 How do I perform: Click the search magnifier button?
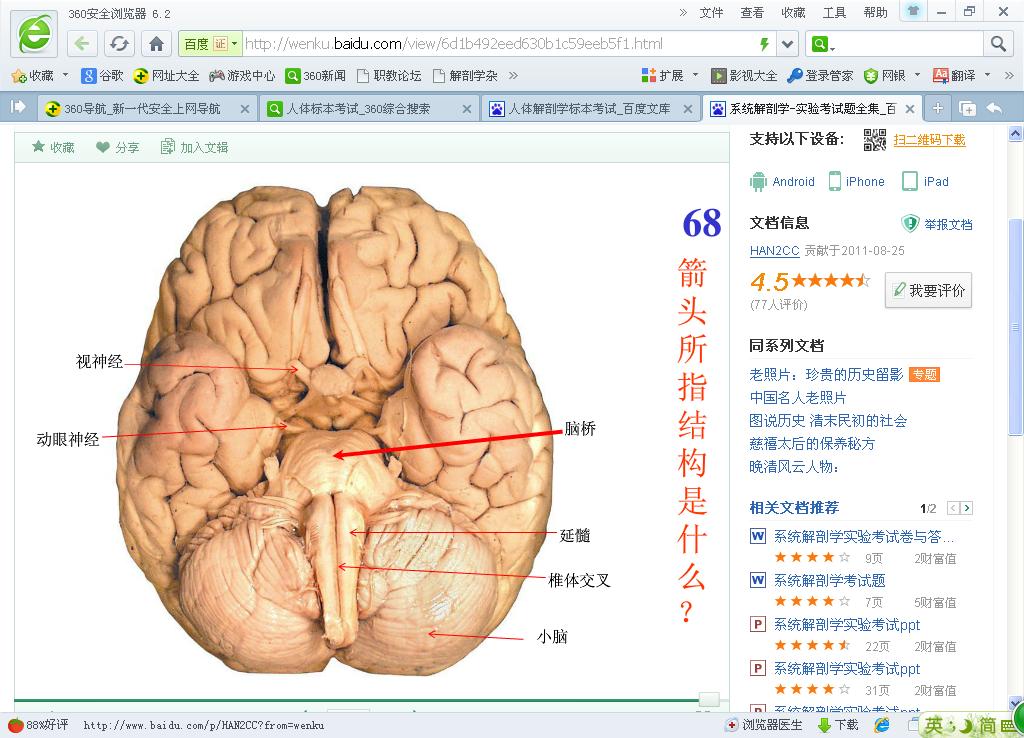pyautogui.click(x=997, y=44)
